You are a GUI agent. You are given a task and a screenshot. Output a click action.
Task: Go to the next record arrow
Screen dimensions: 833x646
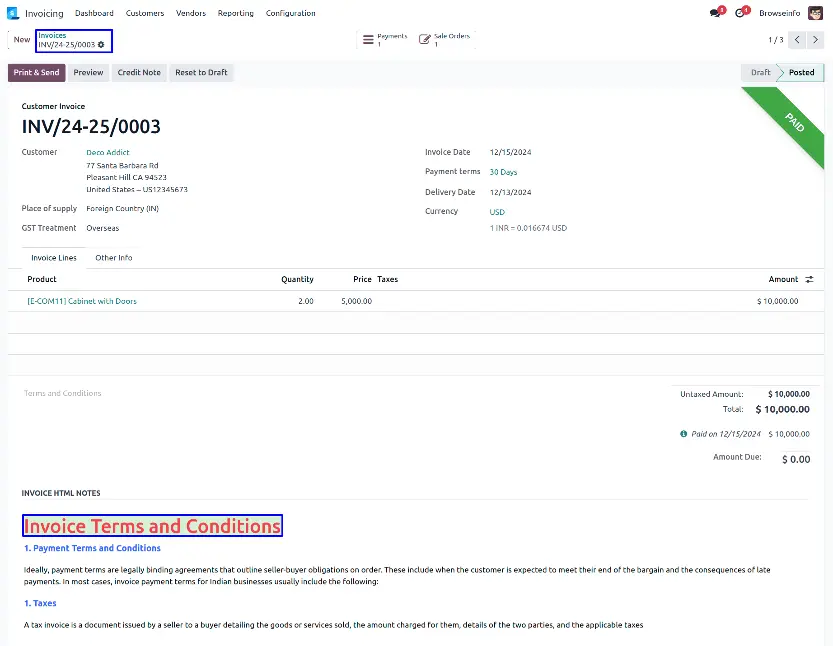tap(815, 40)
